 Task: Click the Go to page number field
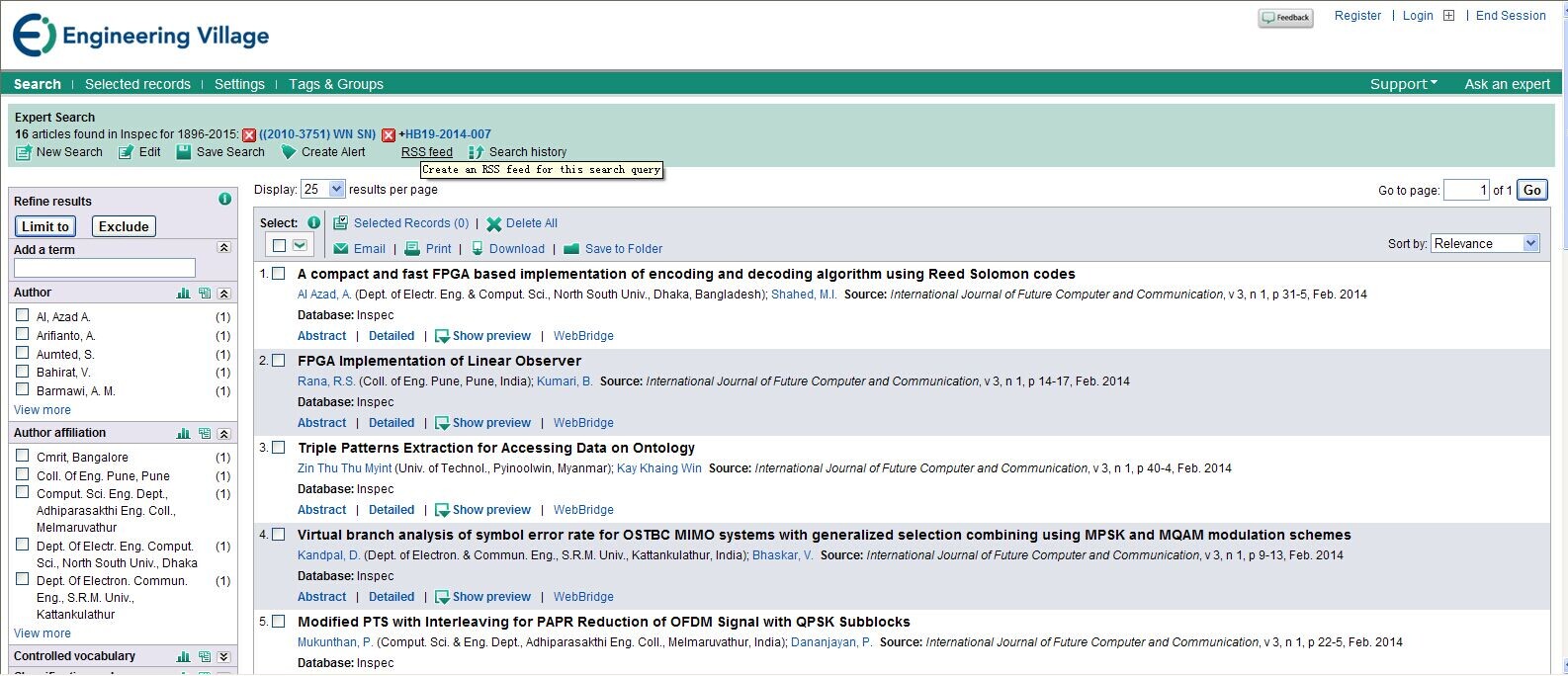click(x=1466, y=190)
